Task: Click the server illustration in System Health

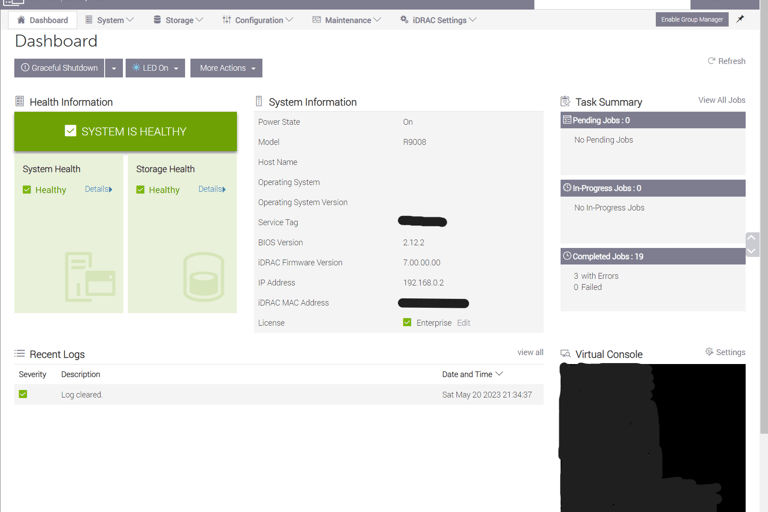Action: (90, 277)
